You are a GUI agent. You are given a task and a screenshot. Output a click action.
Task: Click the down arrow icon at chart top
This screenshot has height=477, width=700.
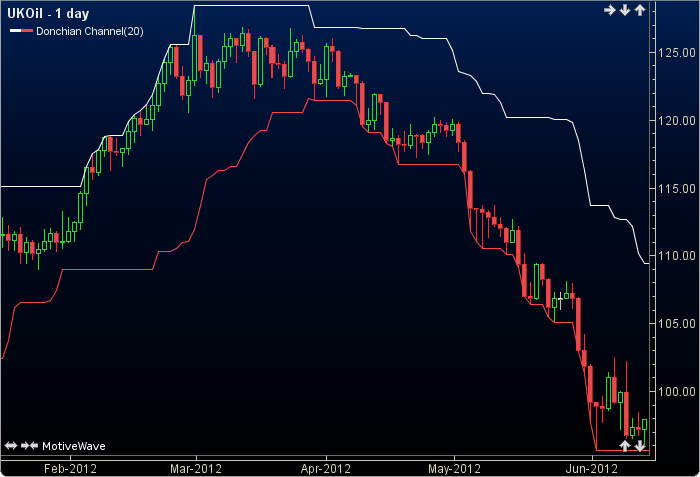[625, 10]
